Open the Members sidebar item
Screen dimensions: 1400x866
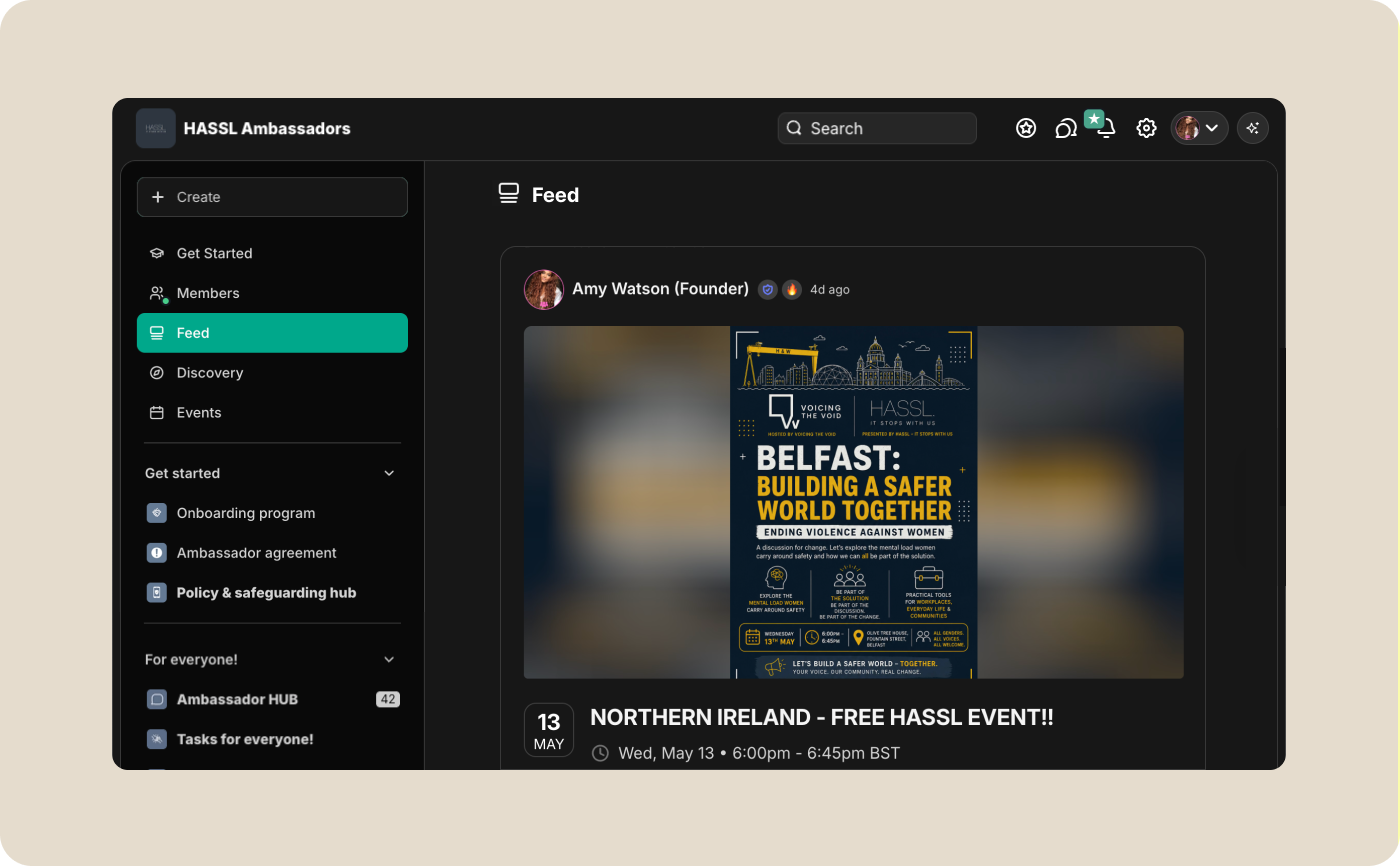(x=272, y=293)
